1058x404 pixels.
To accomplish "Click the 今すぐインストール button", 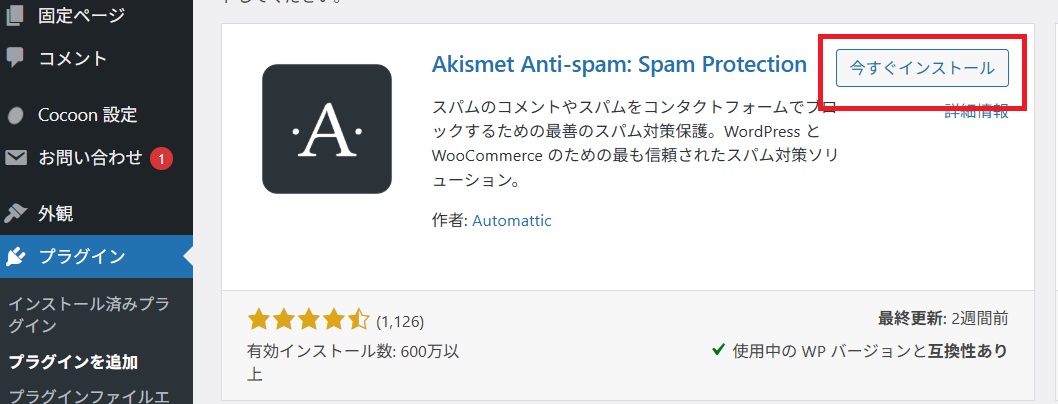I will tap(922, 68).
